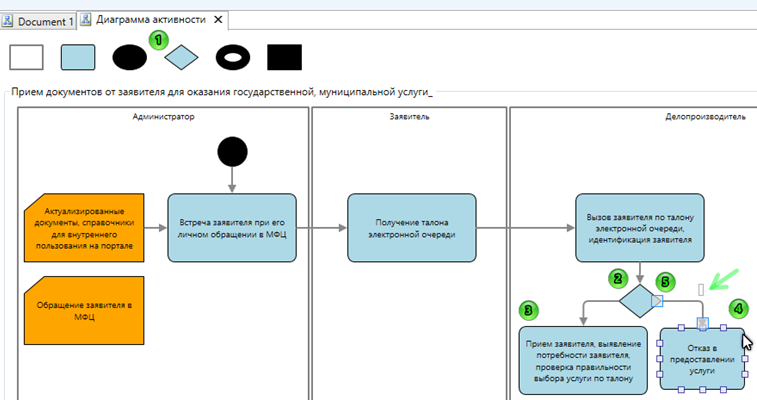This screenshot has width=757, height=400.
Task: Pick the white rectangle shape tool
Action: (x=27, y=57)
